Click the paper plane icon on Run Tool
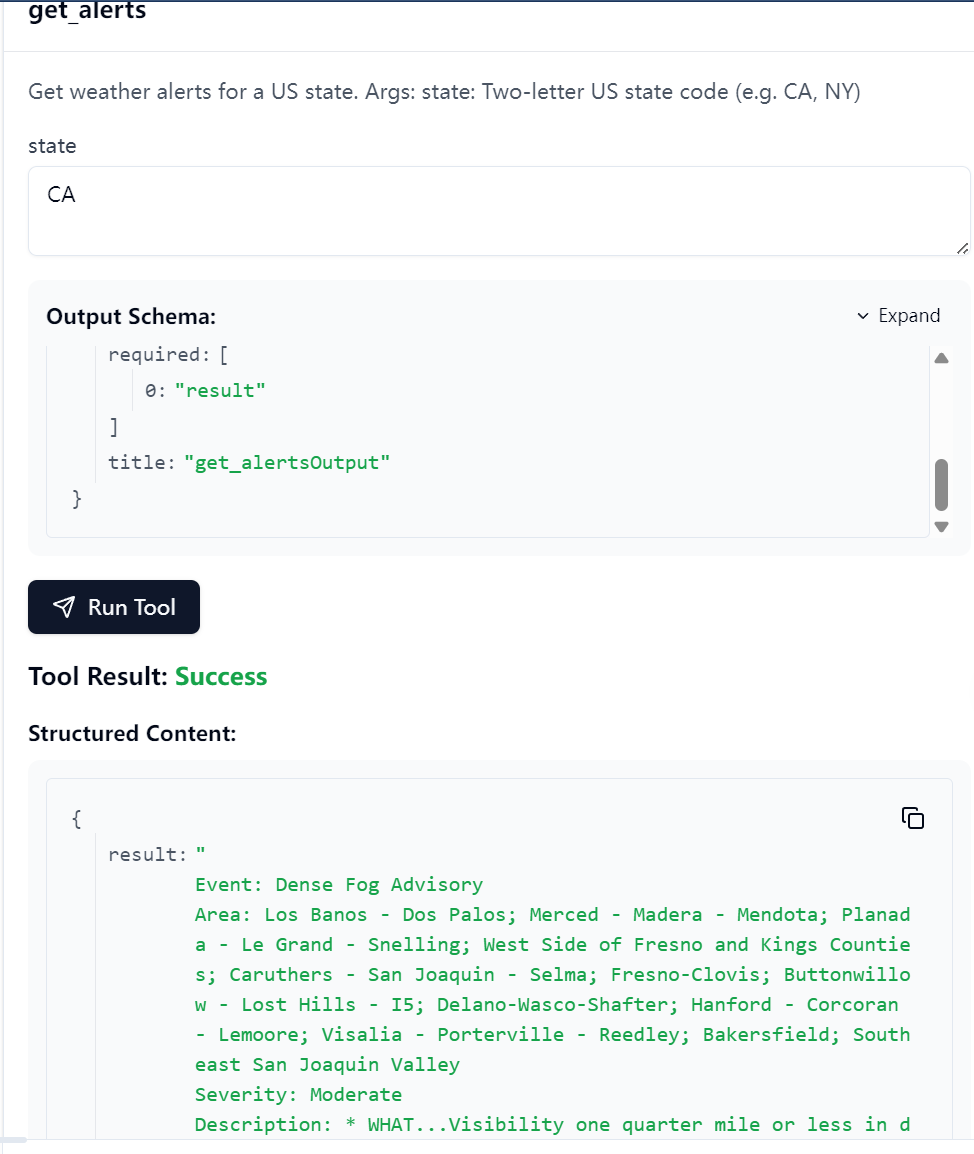 (64, 607)
